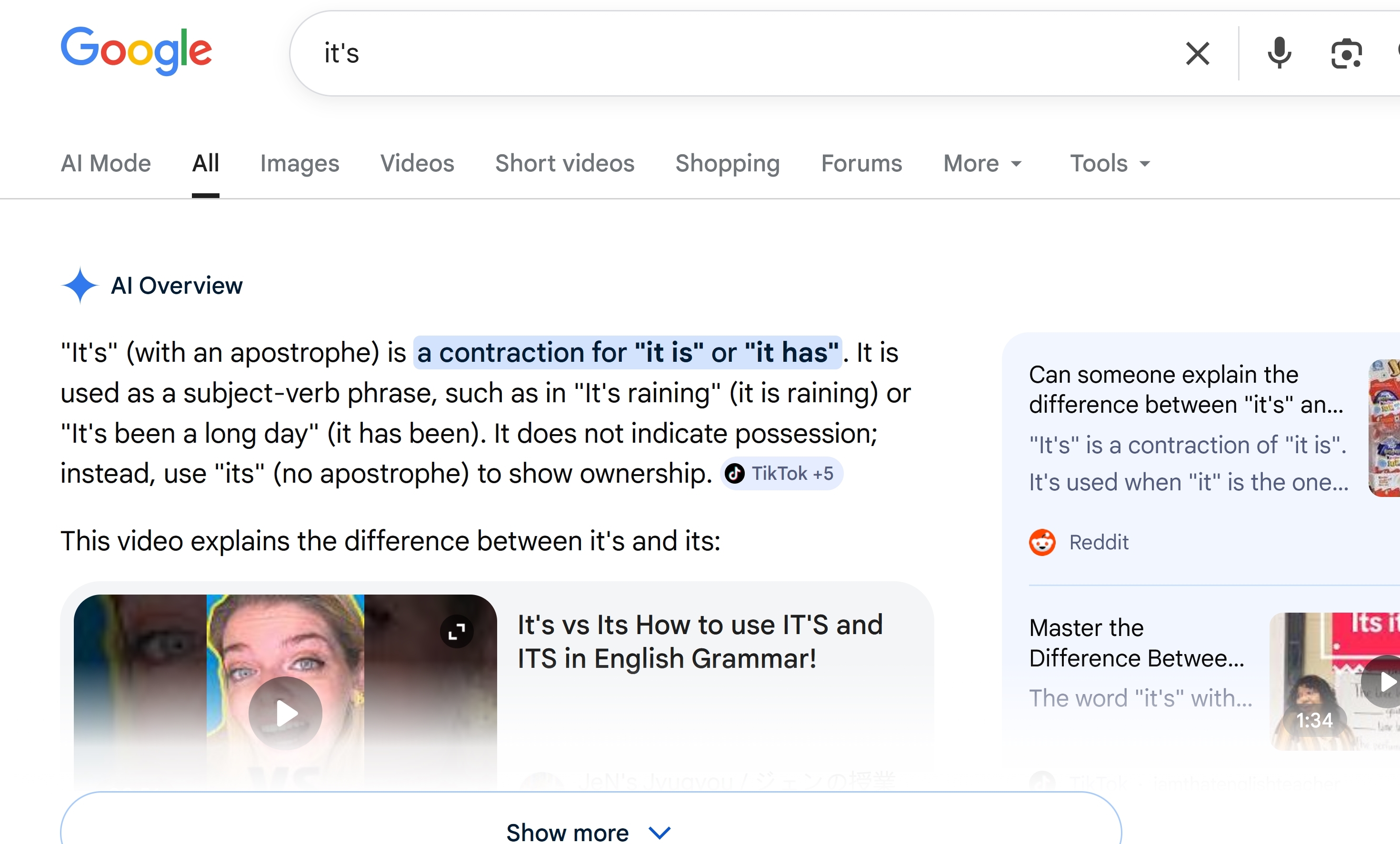This screenshot has height=844, width=1400.
Task: Click text This video explains the difference
Action: 390,541
